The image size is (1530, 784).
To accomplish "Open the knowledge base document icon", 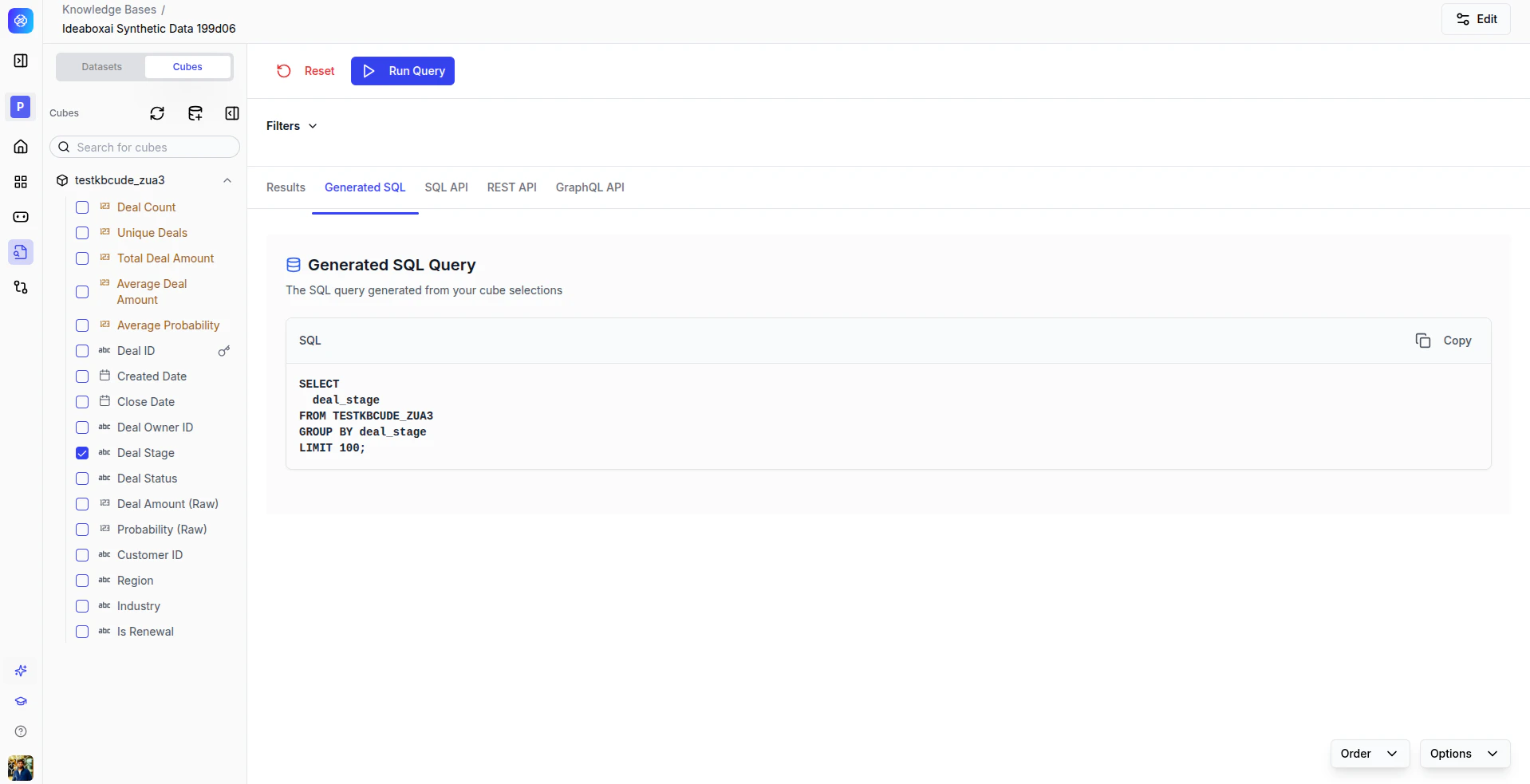I will click(21, 252).
